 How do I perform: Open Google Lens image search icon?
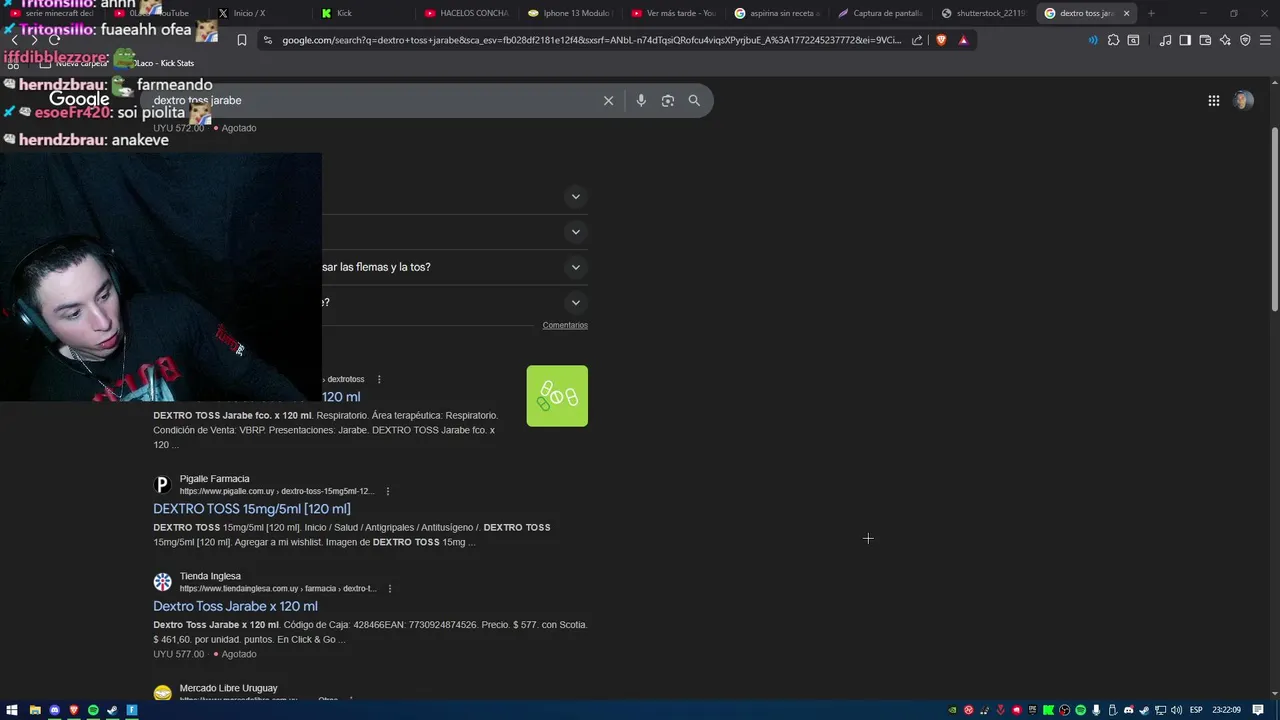pos(668,100)
